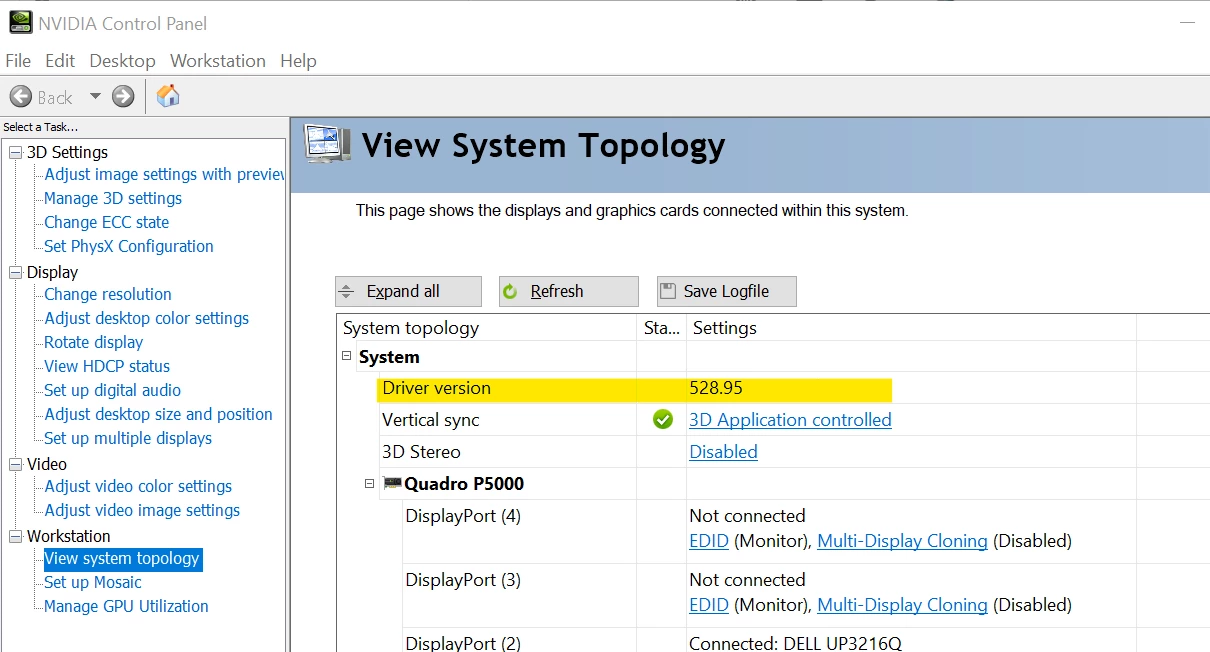
Task: Click the Forward arrow icon
Action: (123, 96)
